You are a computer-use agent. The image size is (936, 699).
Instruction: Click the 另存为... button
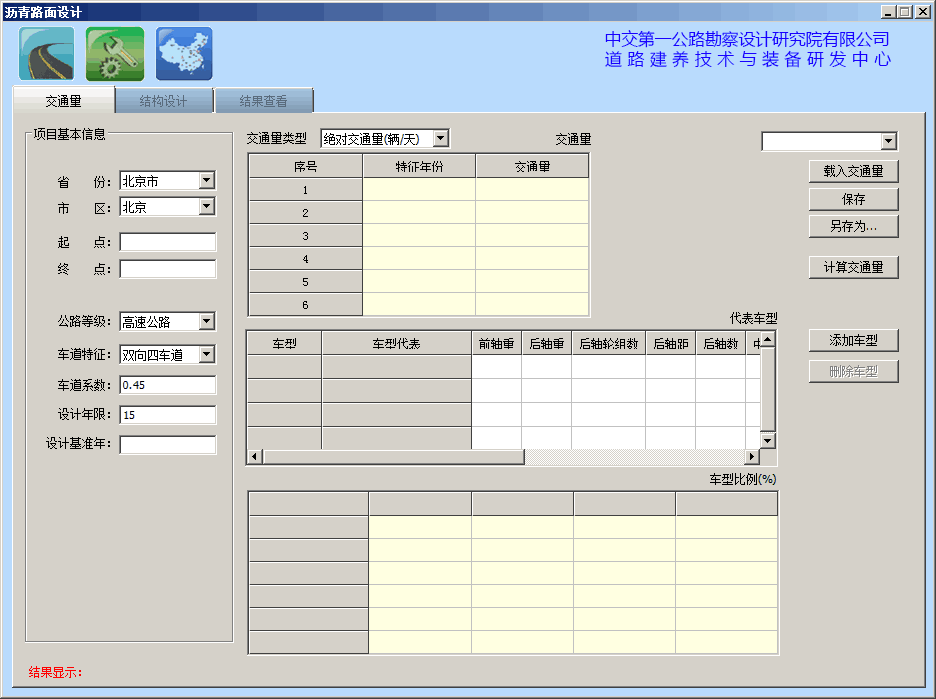point(853,226)
